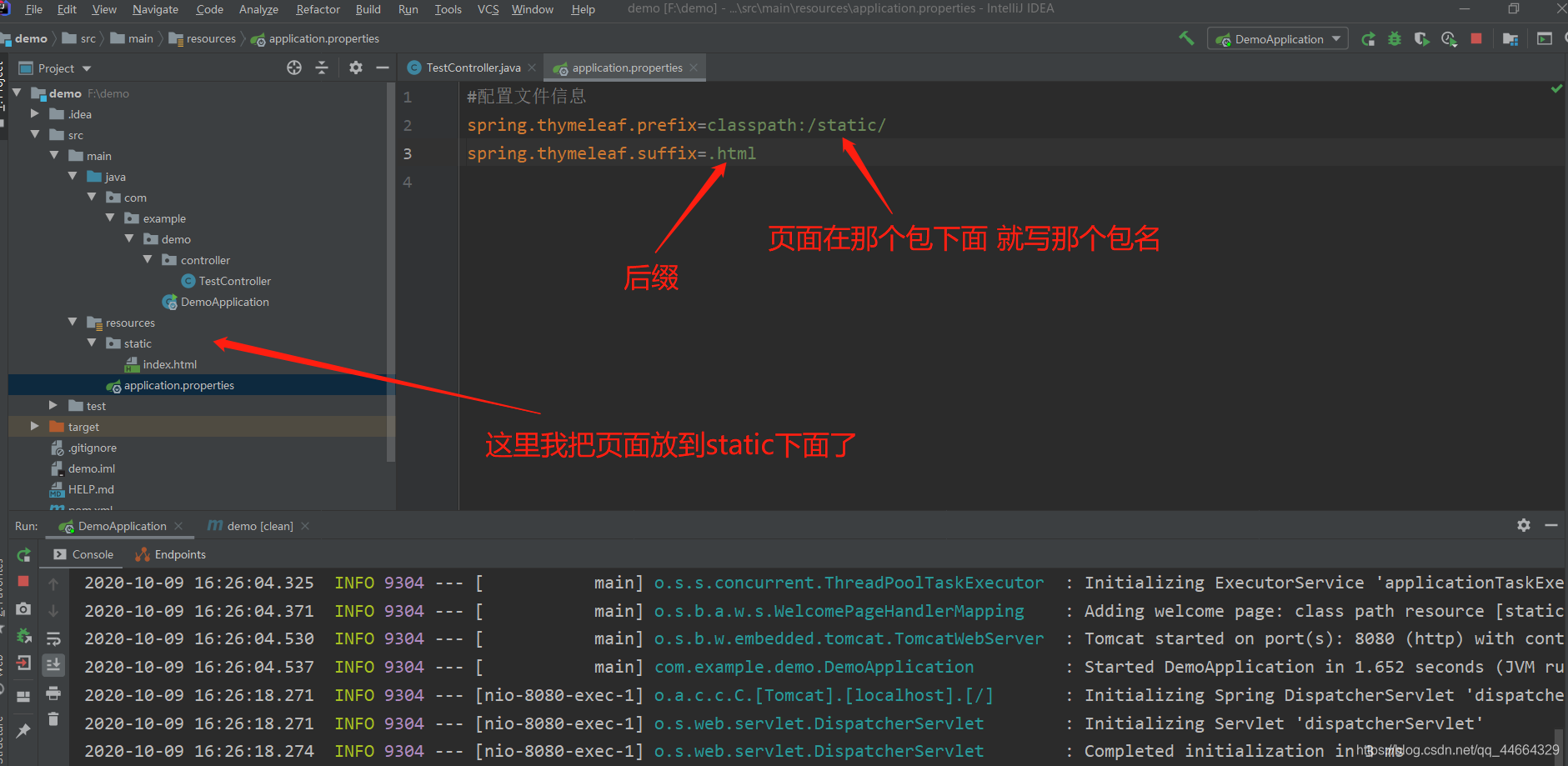Restore layout icon in the Run panel

point(23,696)
